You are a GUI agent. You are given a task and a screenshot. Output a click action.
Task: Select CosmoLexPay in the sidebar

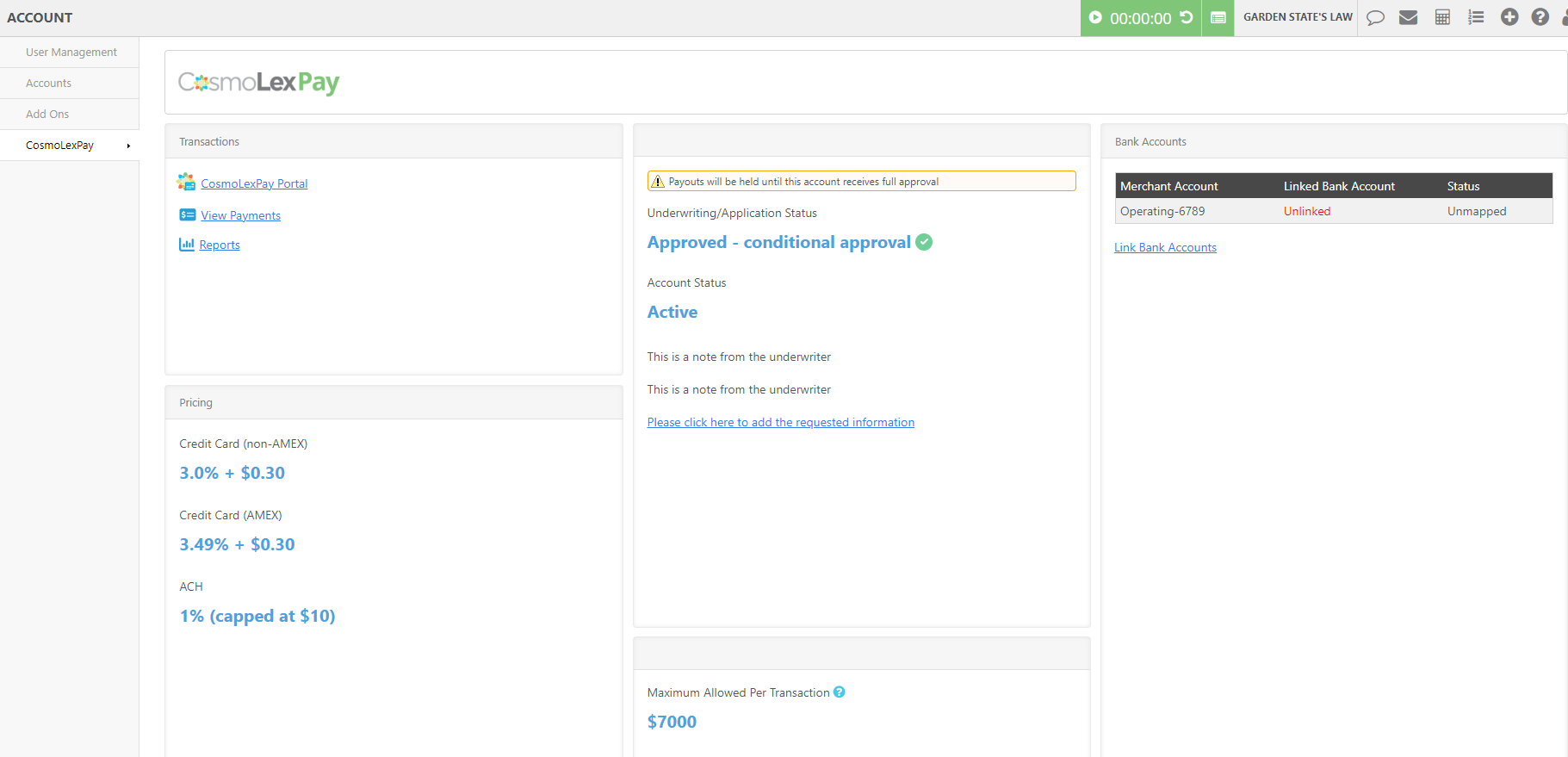(x=60, y=145)
